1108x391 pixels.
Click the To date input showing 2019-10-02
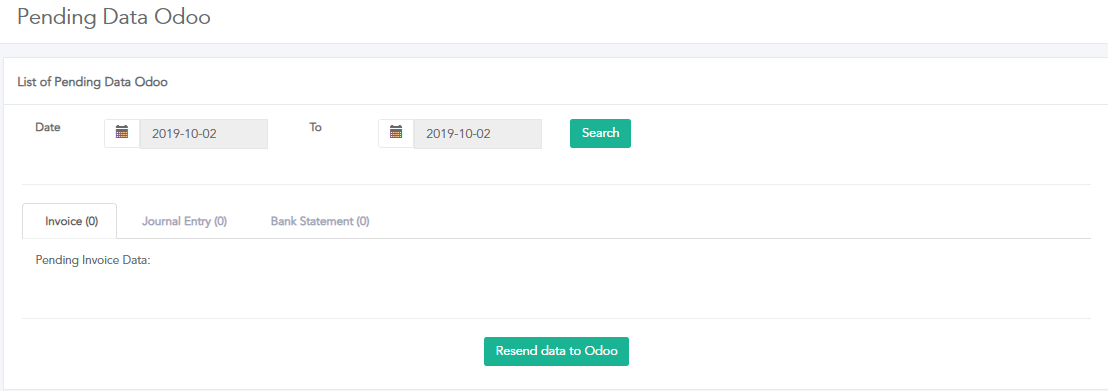pyautogui.click(x=478, y=134)
